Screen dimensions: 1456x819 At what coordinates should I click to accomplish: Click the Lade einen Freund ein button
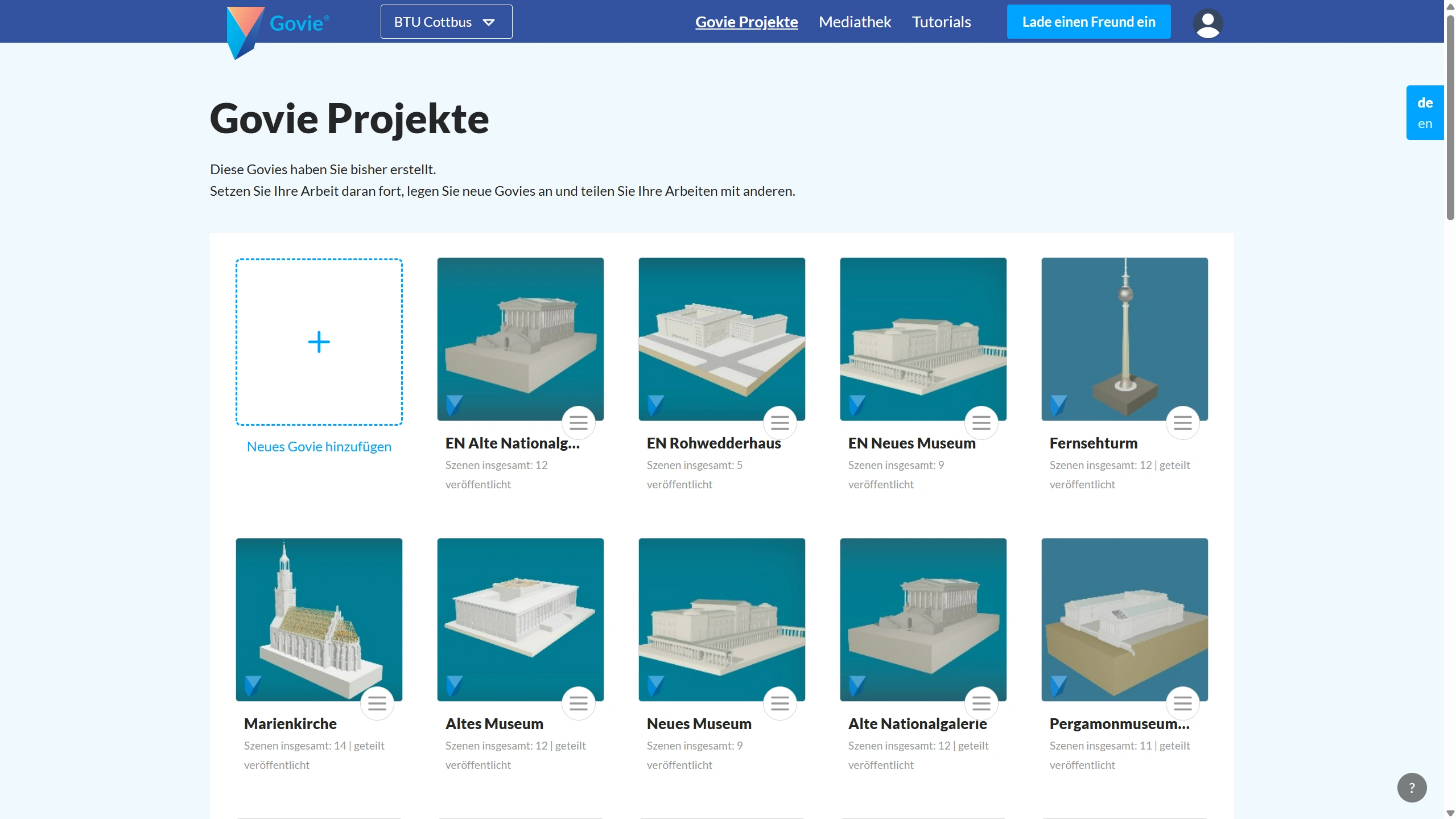pyautogui.click(x=1088, y=22)
